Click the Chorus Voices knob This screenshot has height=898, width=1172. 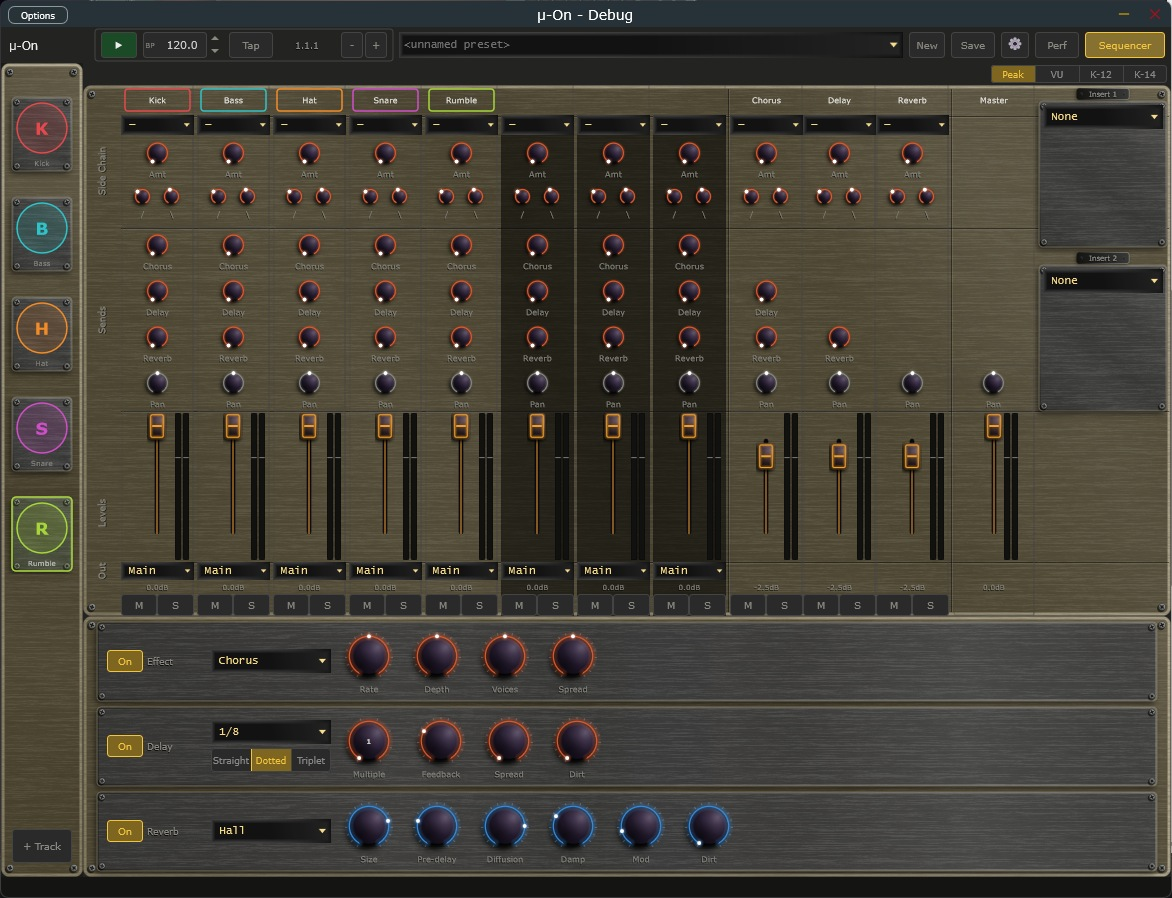pos(505,656)
